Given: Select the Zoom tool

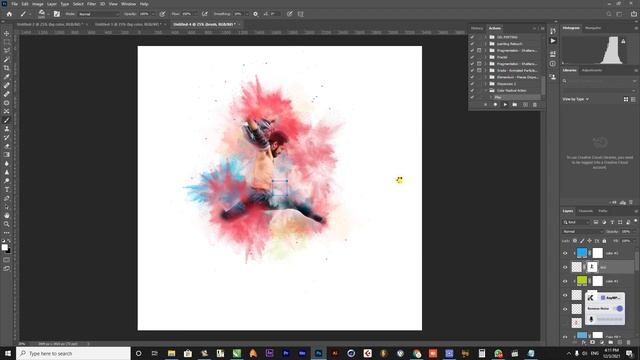Looking at the screenshot, I should (7, 224).
